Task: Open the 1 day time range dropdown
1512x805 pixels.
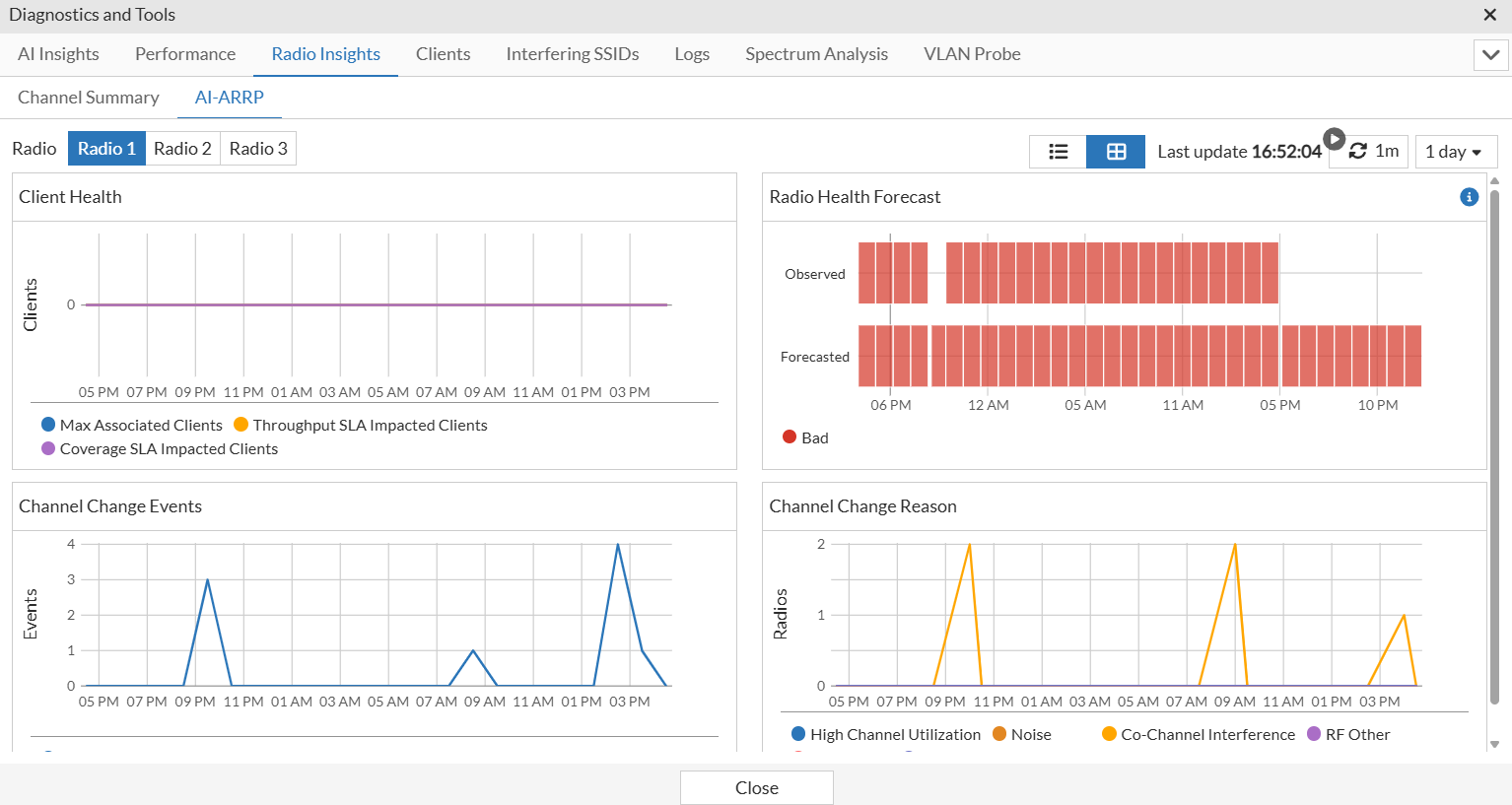Action: pos(1455,152)
